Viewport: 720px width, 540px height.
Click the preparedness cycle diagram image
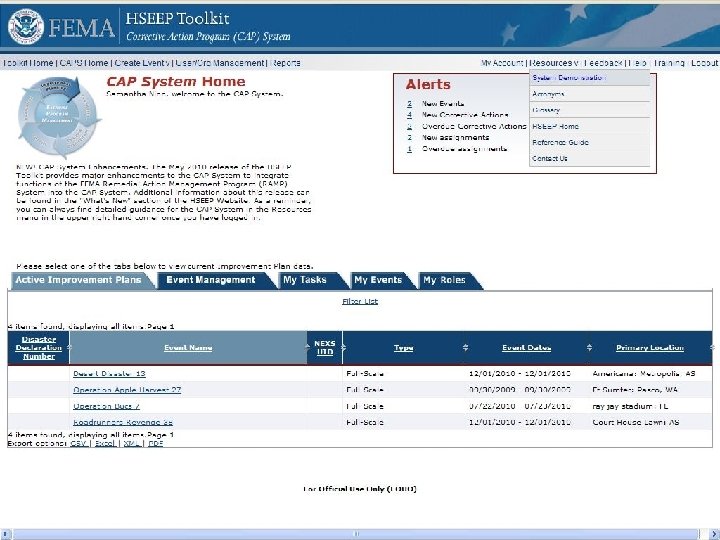tap(58, 117)
